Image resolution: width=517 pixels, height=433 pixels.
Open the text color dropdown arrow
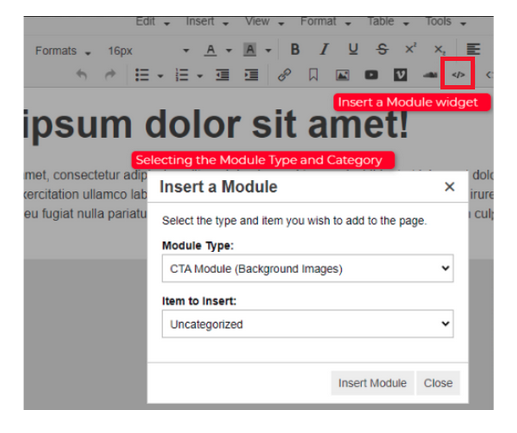[229, 51]
